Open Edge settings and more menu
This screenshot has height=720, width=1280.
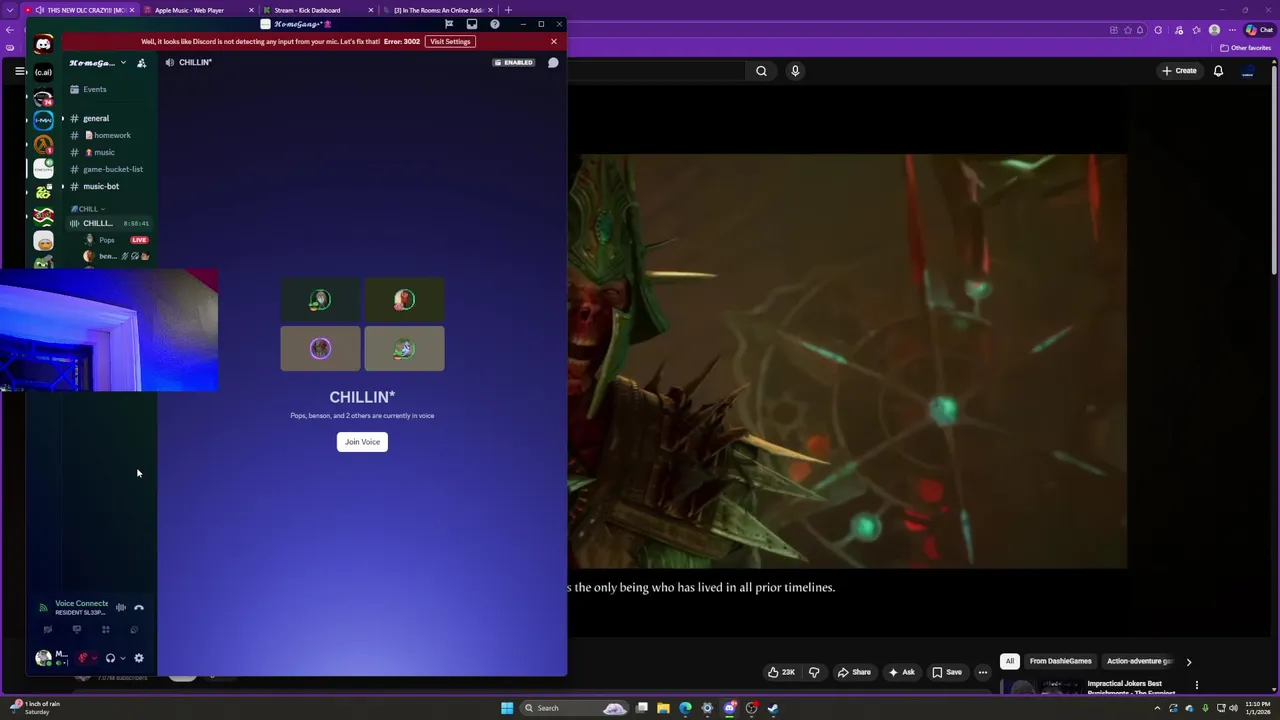coord(1232,30)
